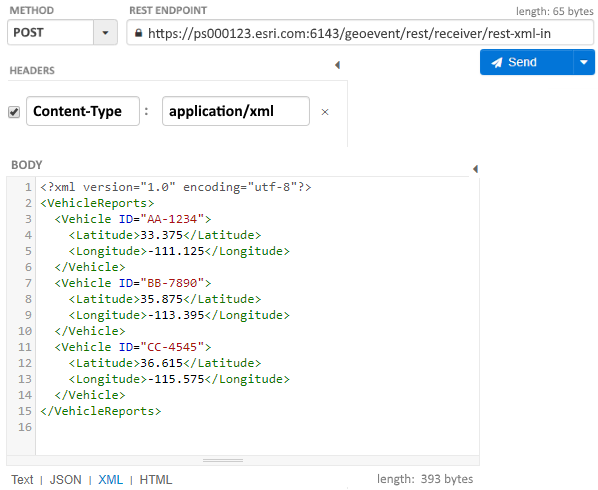This screenshot has height=490, width=598.
Task: Click the Latitude 33.375 line
Action: click(x=165, y=235)
